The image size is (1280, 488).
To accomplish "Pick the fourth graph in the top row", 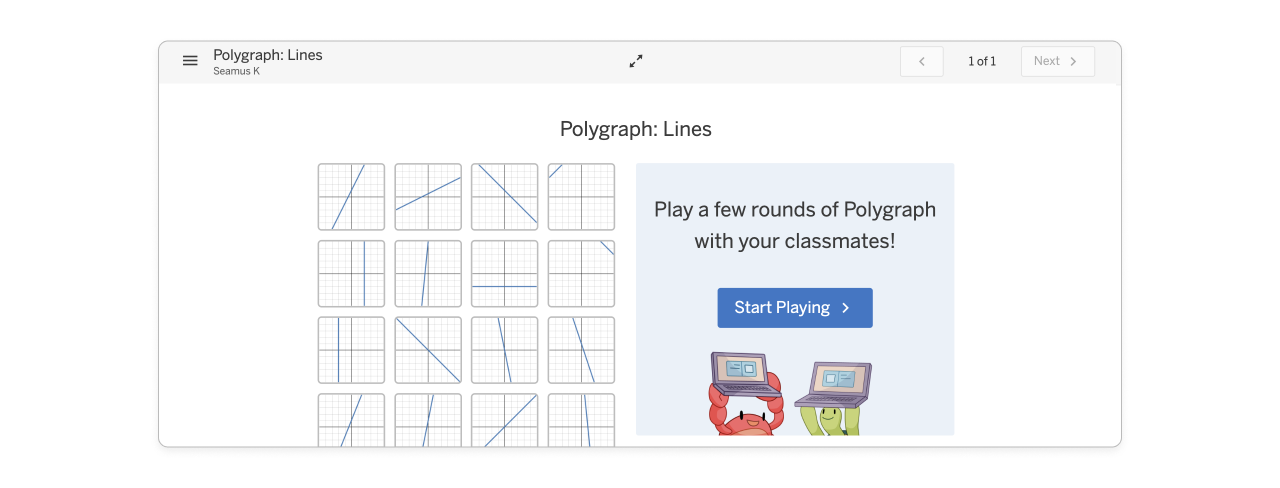I will 581,197.
